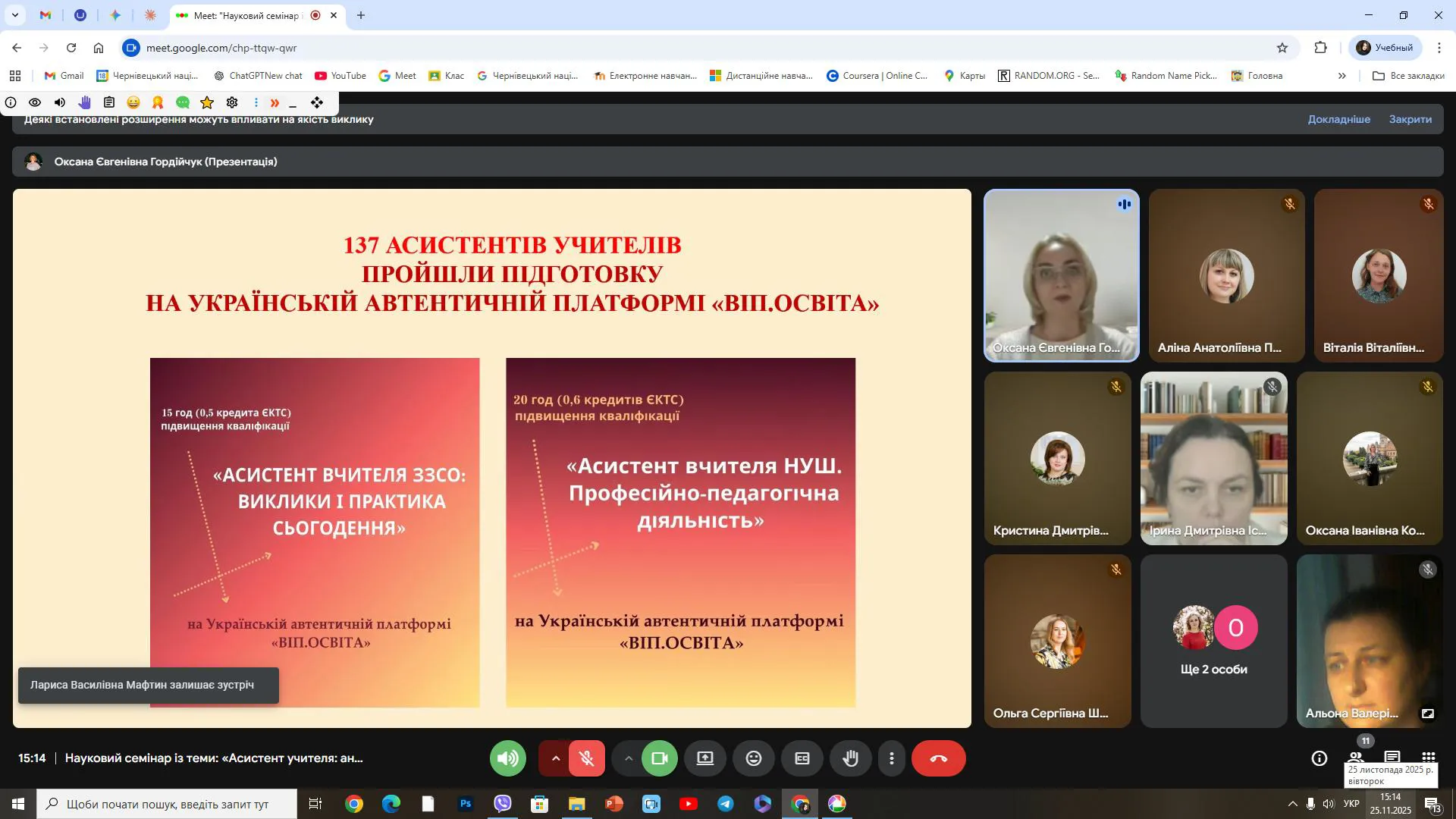Viewport: 1456px width, 819px height.
Task: Click the Ще 2 особи participants tile
Action: tap(1213, 642)
